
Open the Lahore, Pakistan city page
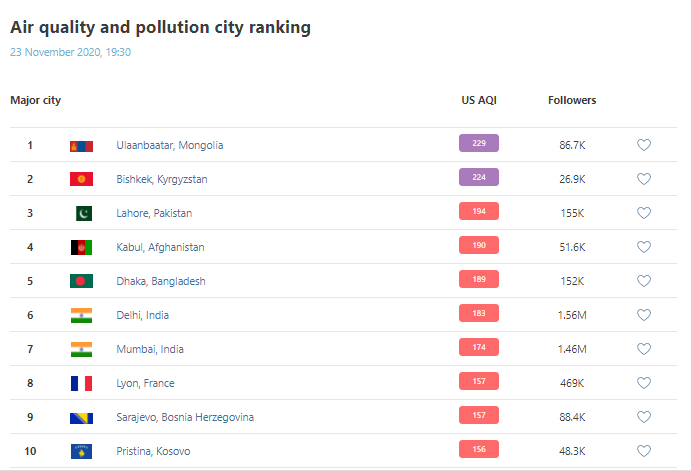(154, 214)
